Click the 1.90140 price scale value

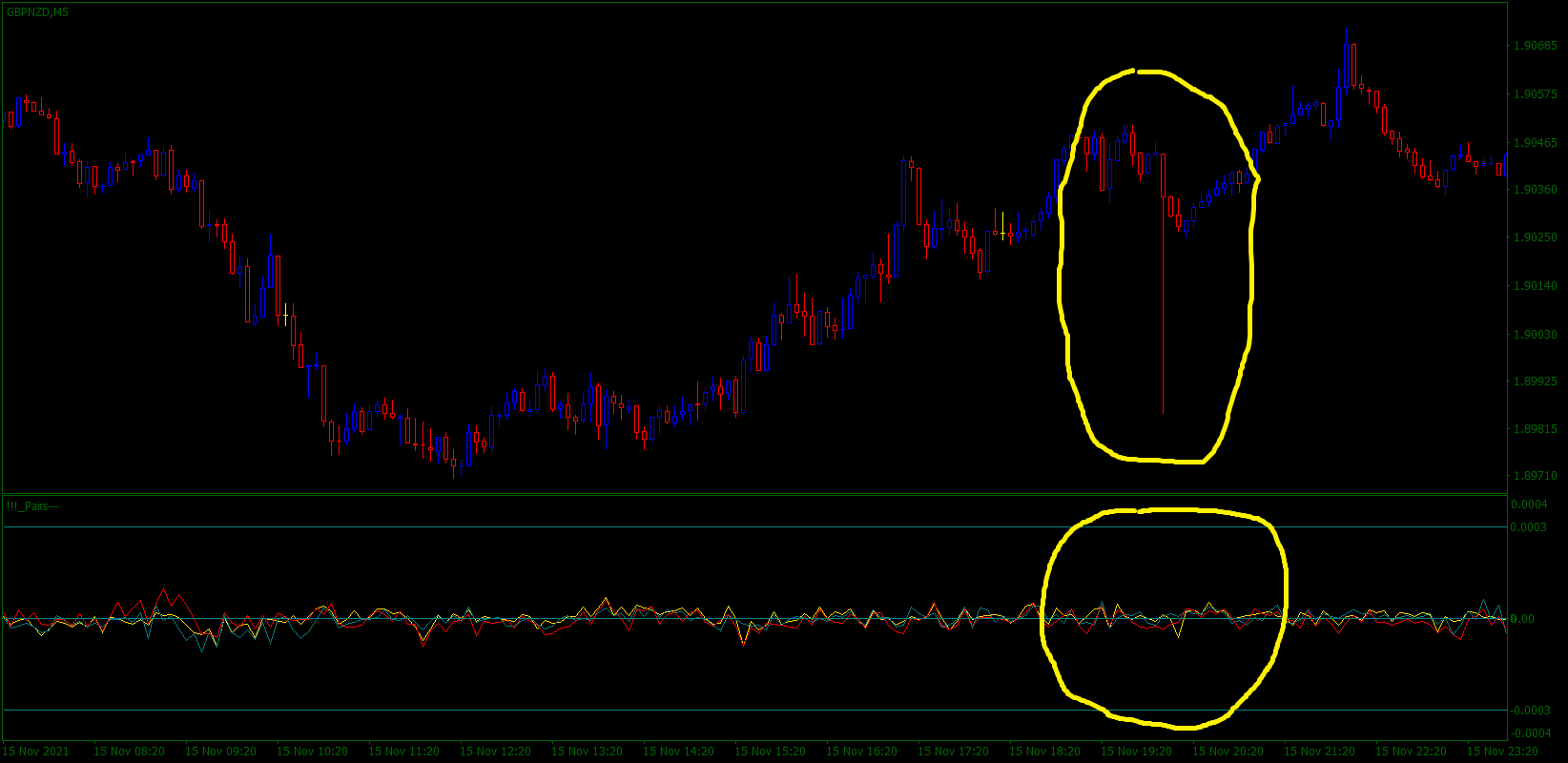(x=1537, y=286)
